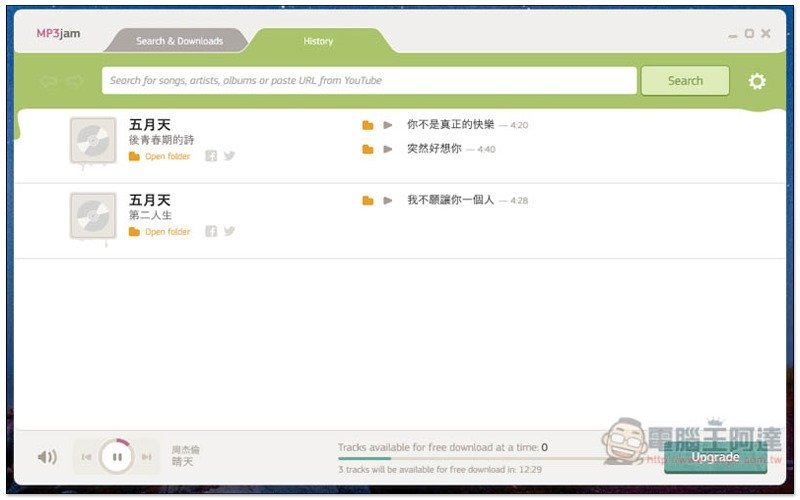Maximize the MP3jam window
The image size is (800, 500).
[749, 34]
